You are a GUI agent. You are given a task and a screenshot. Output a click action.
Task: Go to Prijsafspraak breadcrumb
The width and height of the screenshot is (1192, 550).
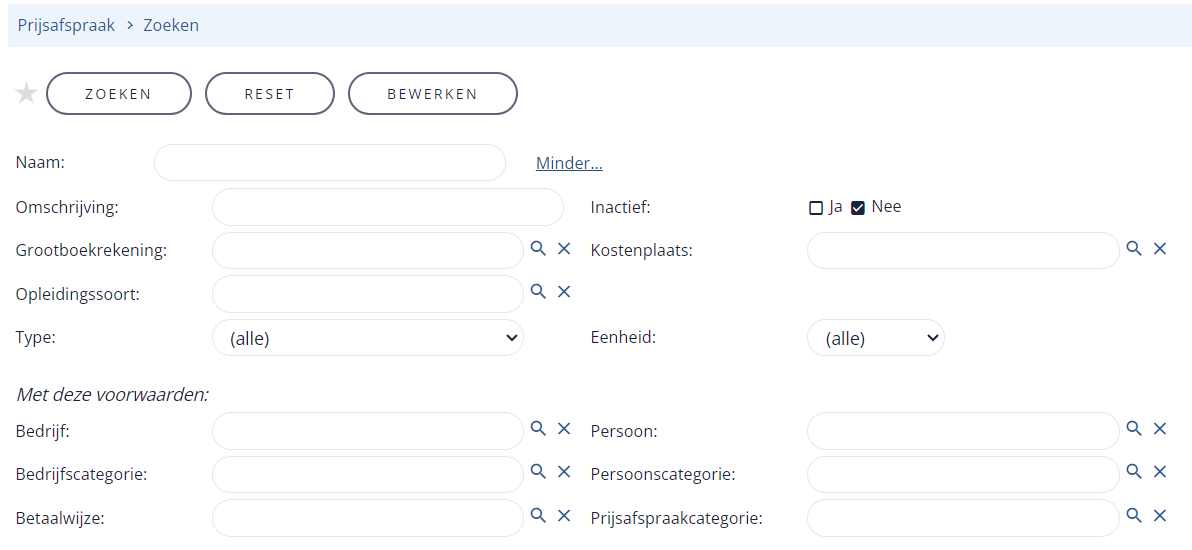coord(66,25)
